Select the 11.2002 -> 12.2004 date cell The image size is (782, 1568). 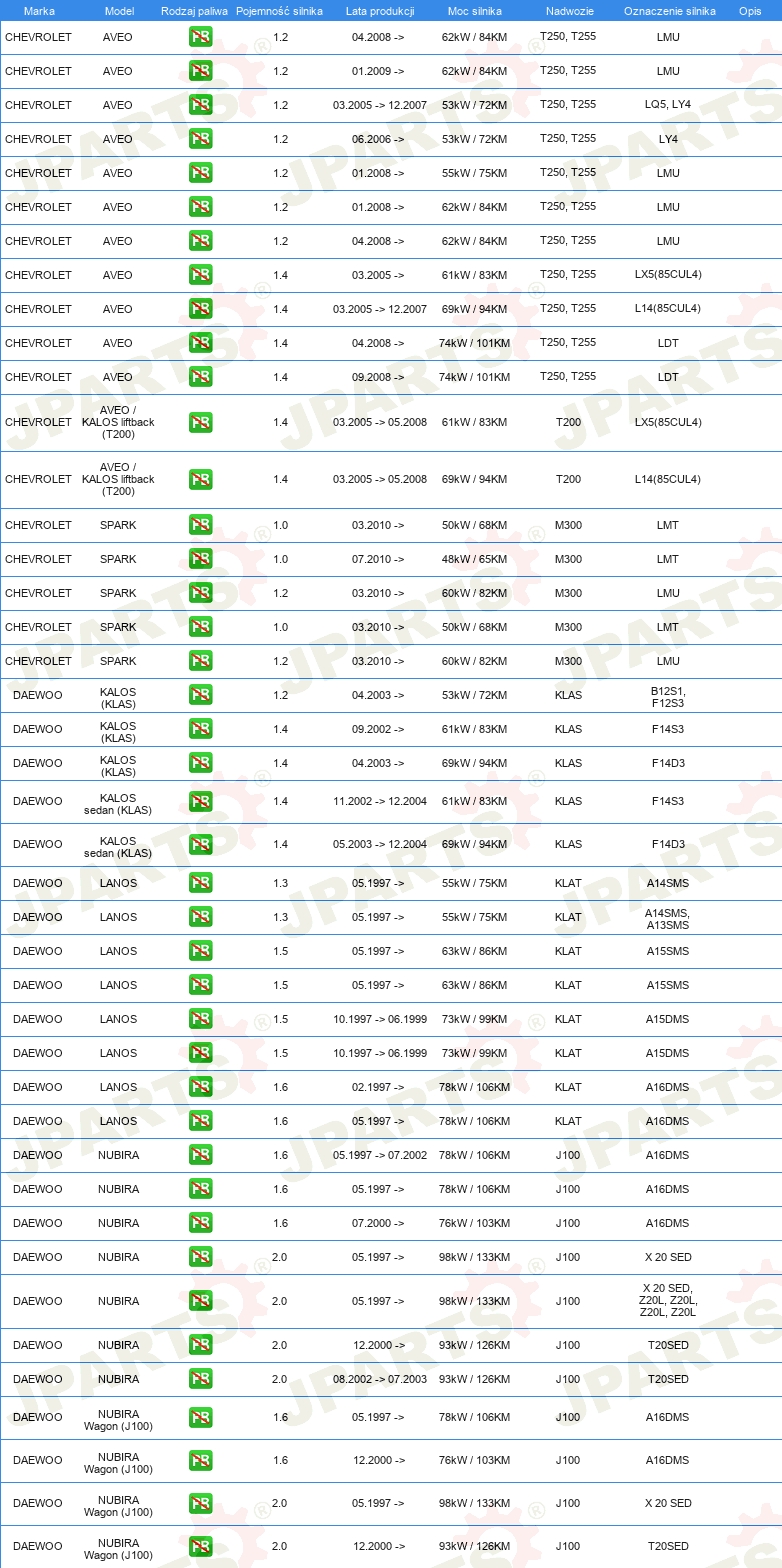coord(380,801)
